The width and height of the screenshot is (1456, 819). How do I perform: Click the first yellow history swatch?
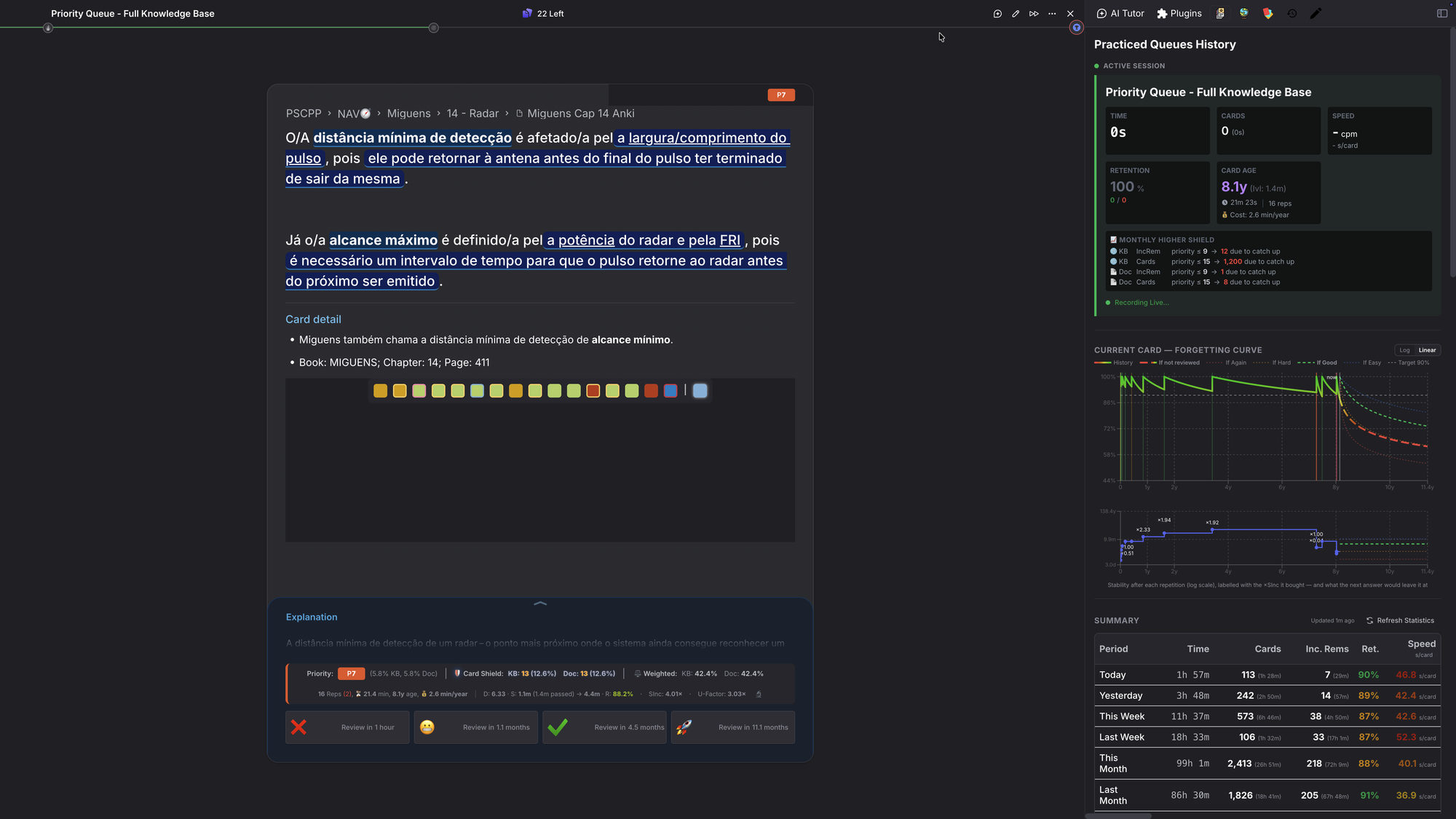coord(380,391)
